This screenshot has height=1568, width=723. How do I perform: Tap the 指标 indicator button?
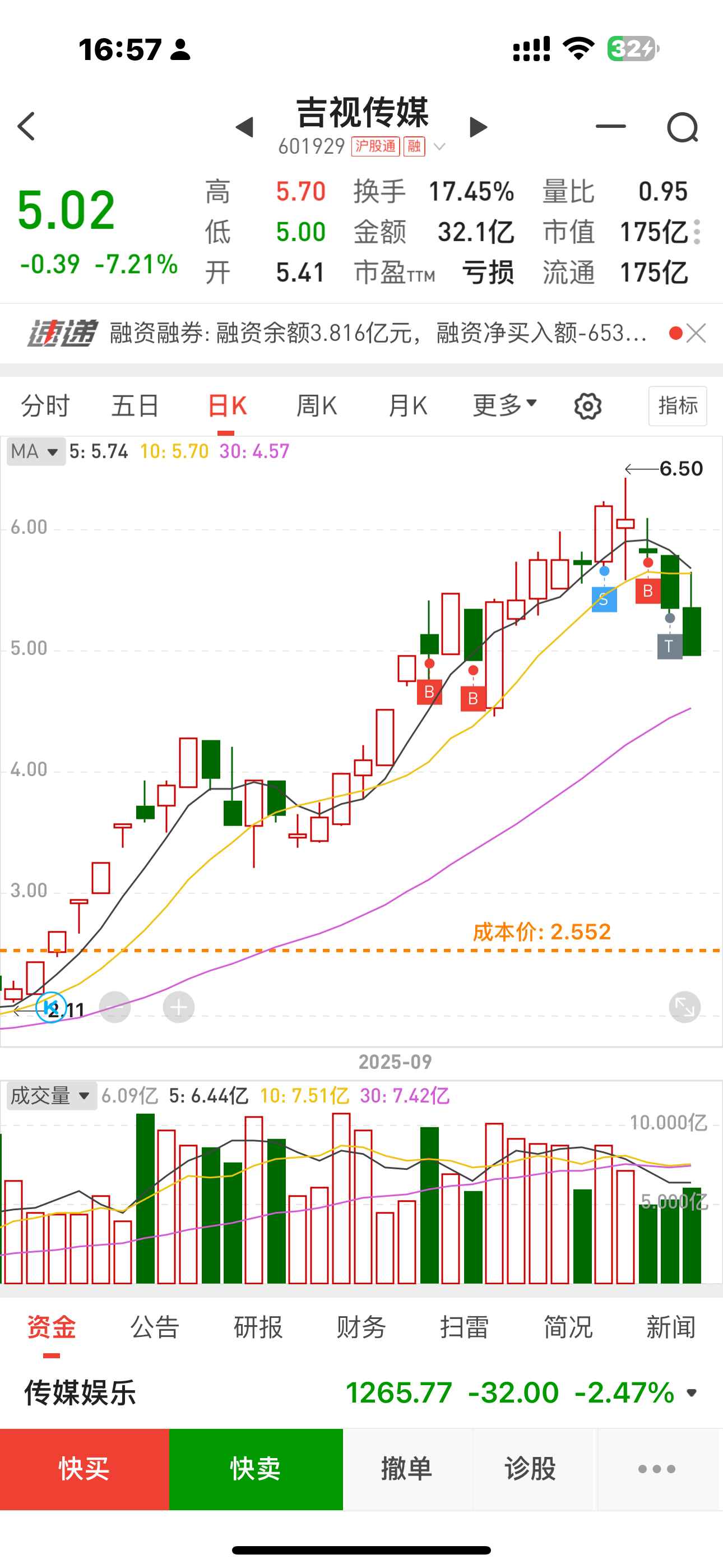678,405
